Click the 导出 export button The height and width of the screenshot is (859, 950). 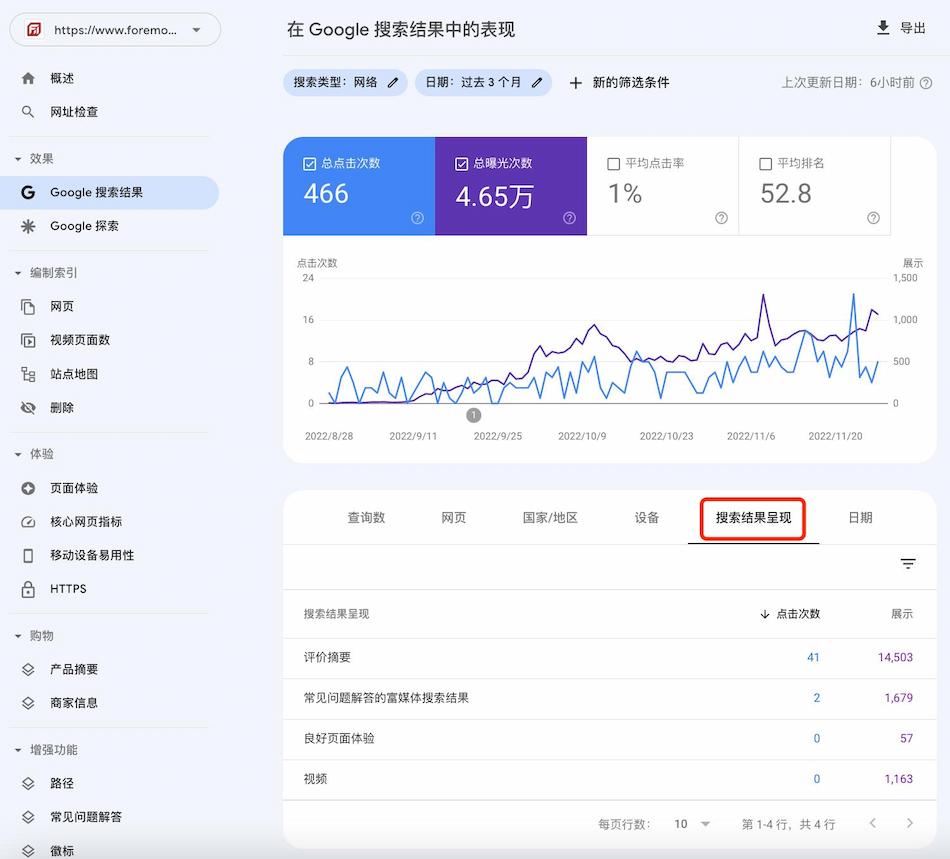click(898, 29)
